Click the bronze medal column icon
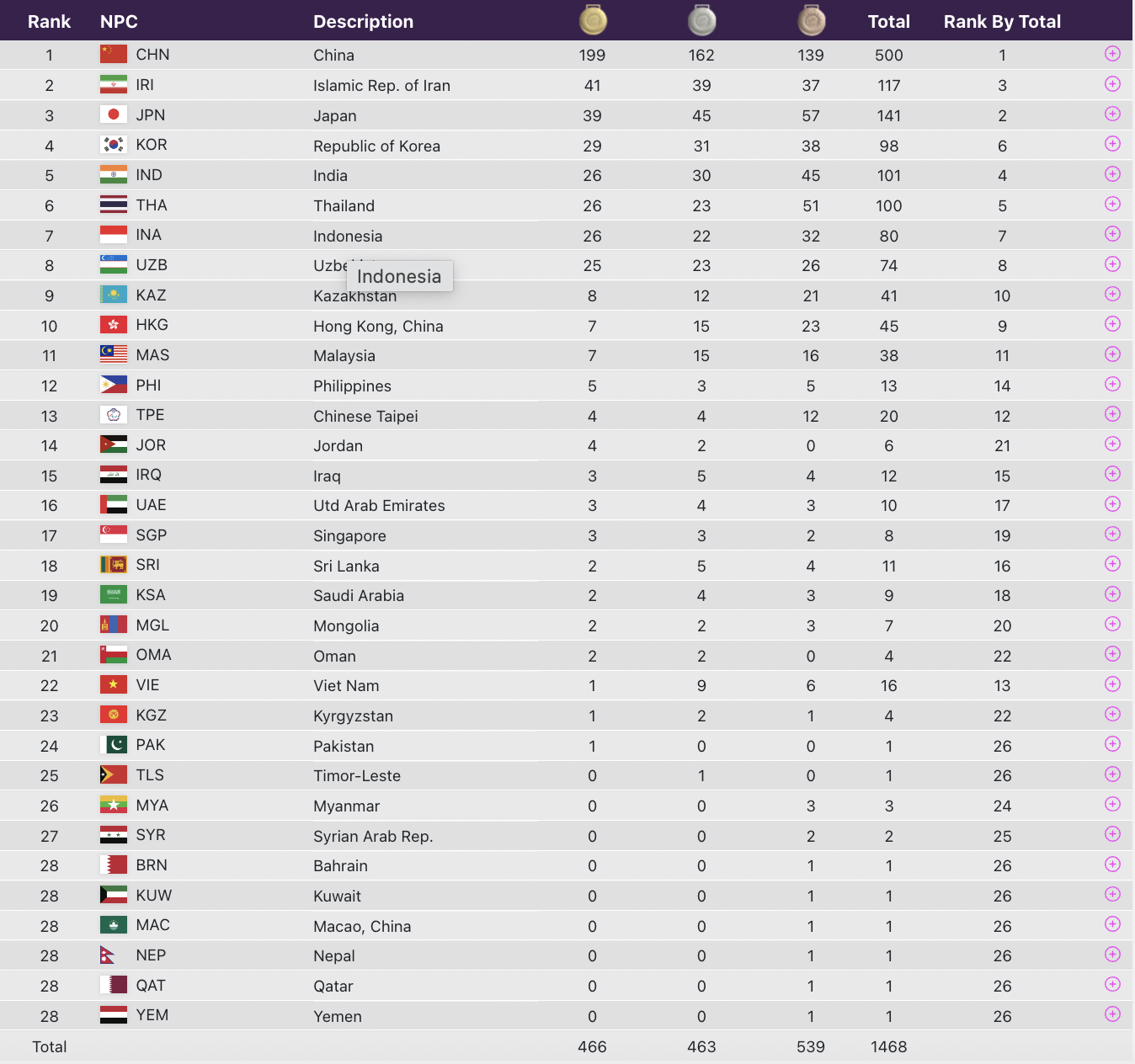The width and height of the screenshot is (1135, 1064). tap(811, 20)
